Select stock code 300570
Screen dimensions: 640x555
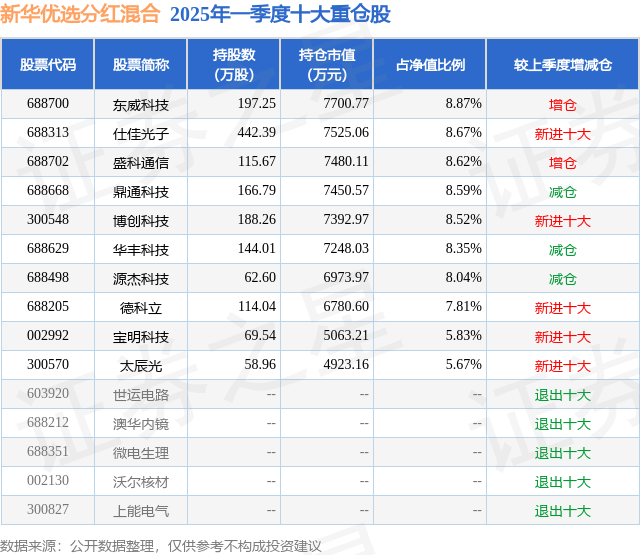(x=48, y=364)
